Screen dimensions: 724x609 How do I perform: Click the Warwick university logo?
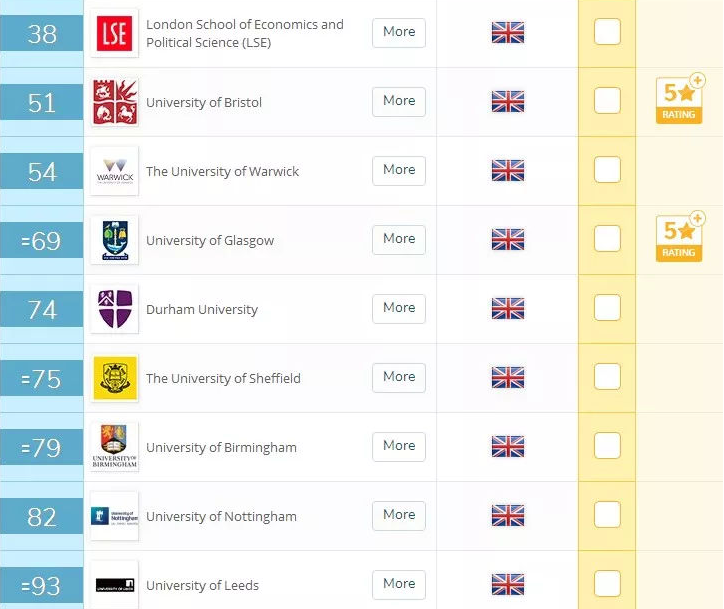pyautogui.click(x=115, y=171)
